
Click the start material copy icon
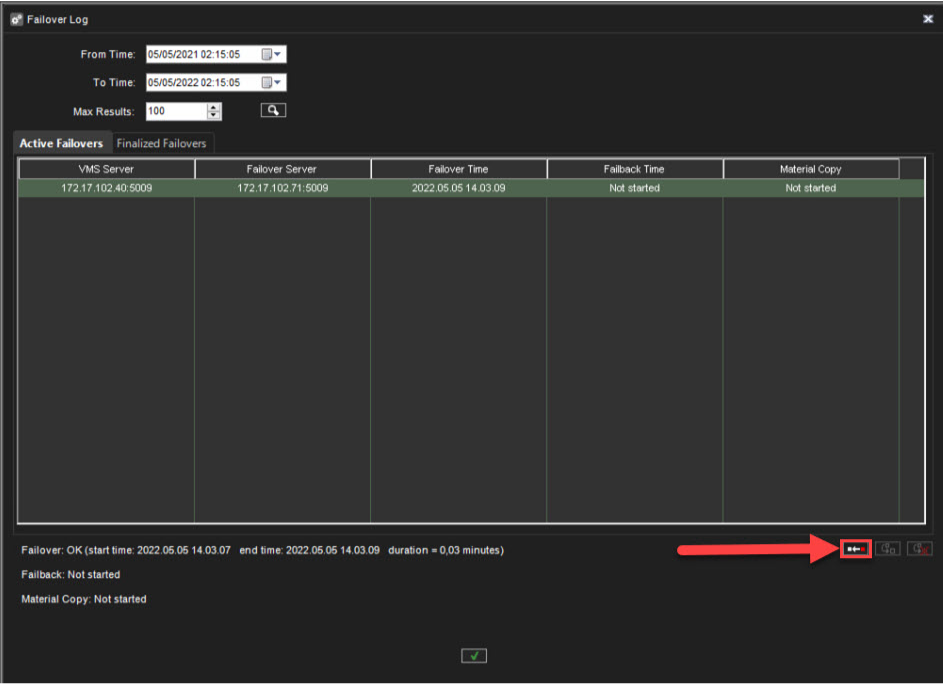coord(887,549)
